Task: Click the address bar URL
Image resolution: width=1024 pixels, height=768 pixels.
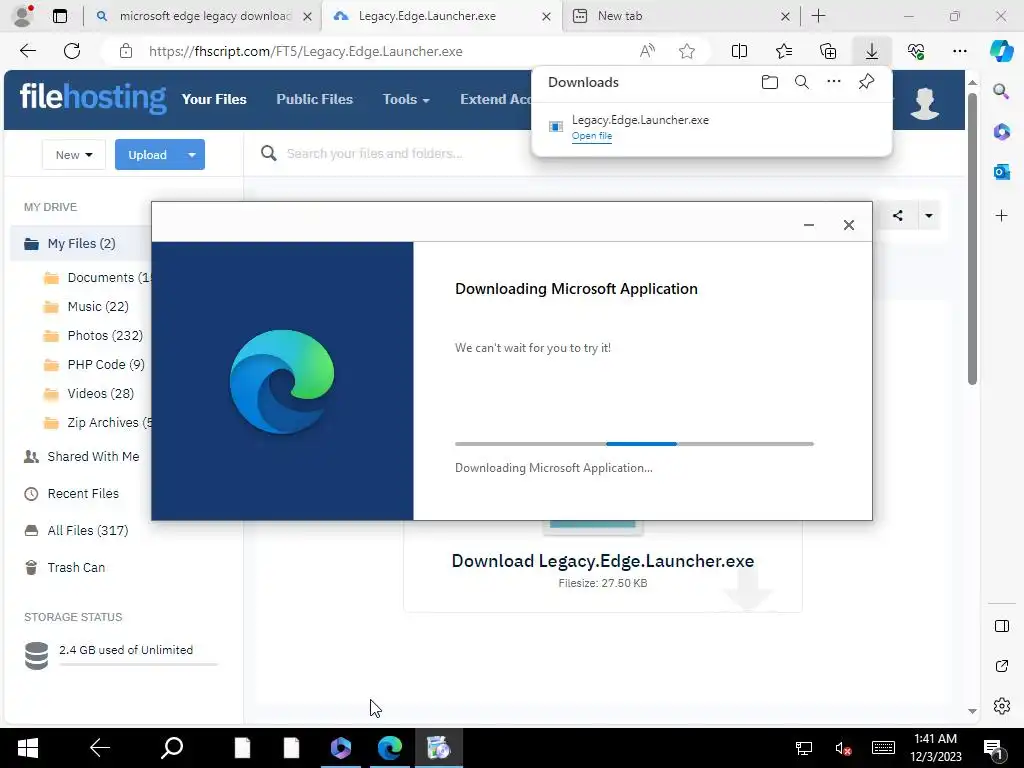Action: [x=306, y=51]
